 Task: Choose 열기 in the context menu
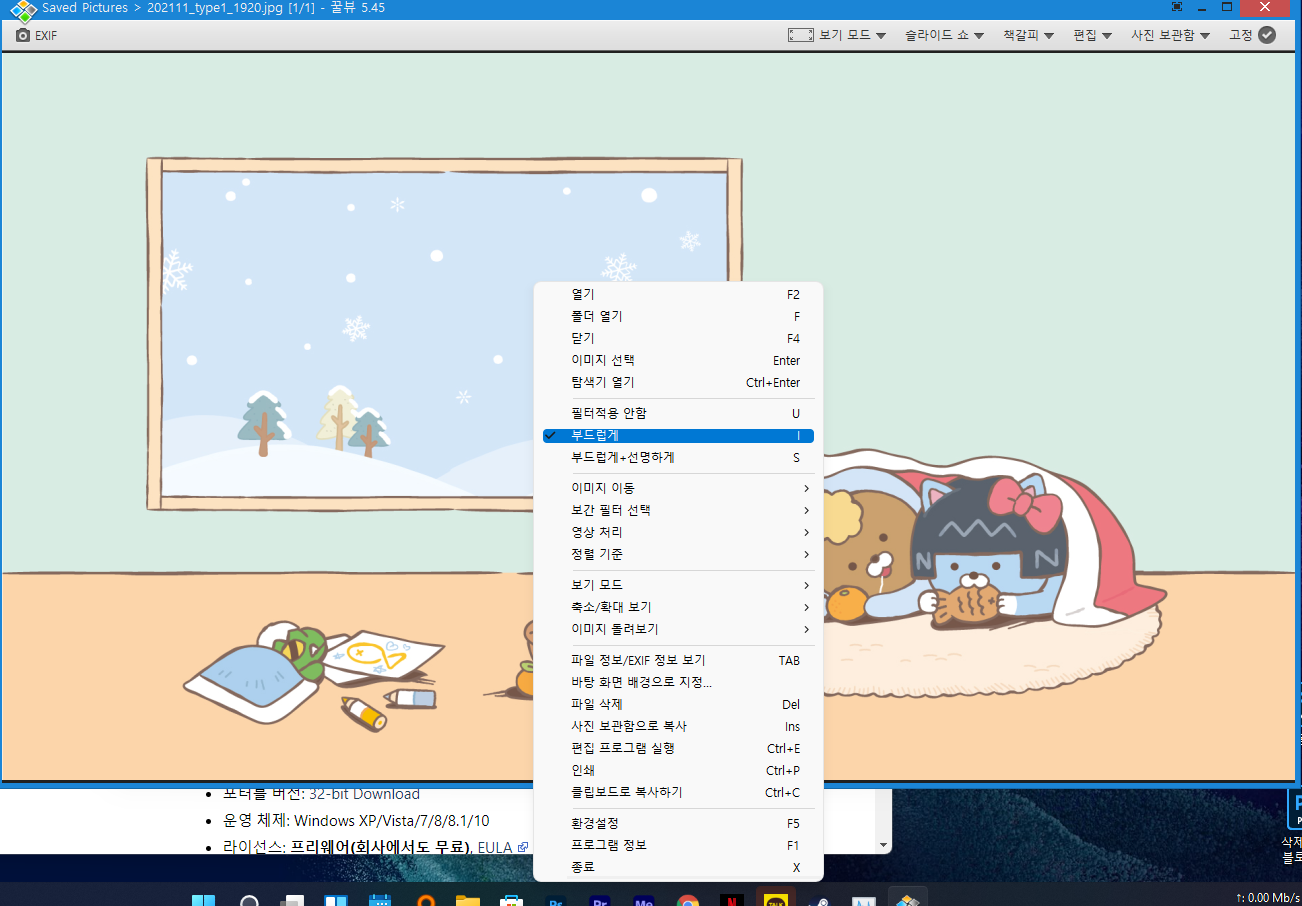click(x=679, y=295)
